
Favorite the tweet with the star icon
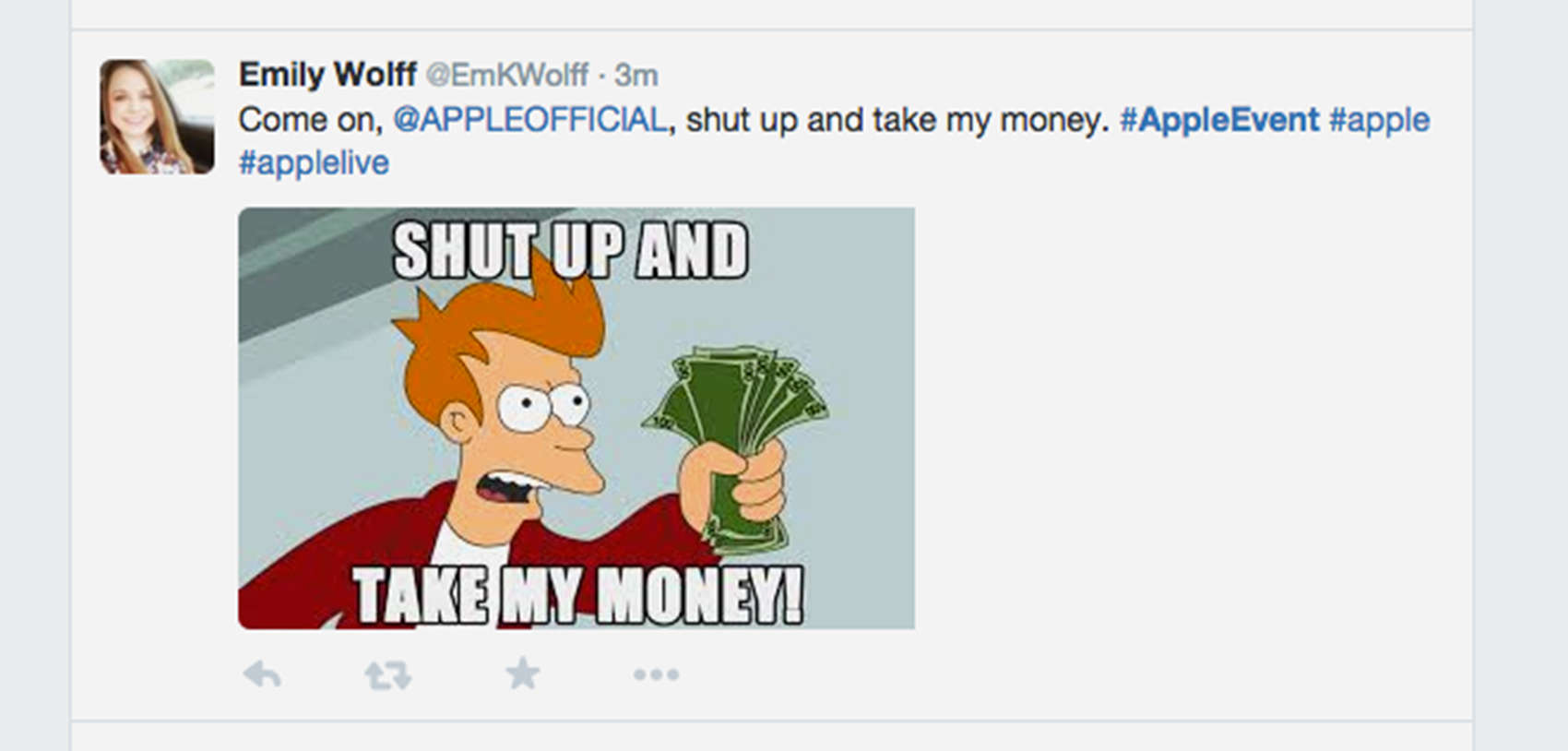tap(522, 674)
